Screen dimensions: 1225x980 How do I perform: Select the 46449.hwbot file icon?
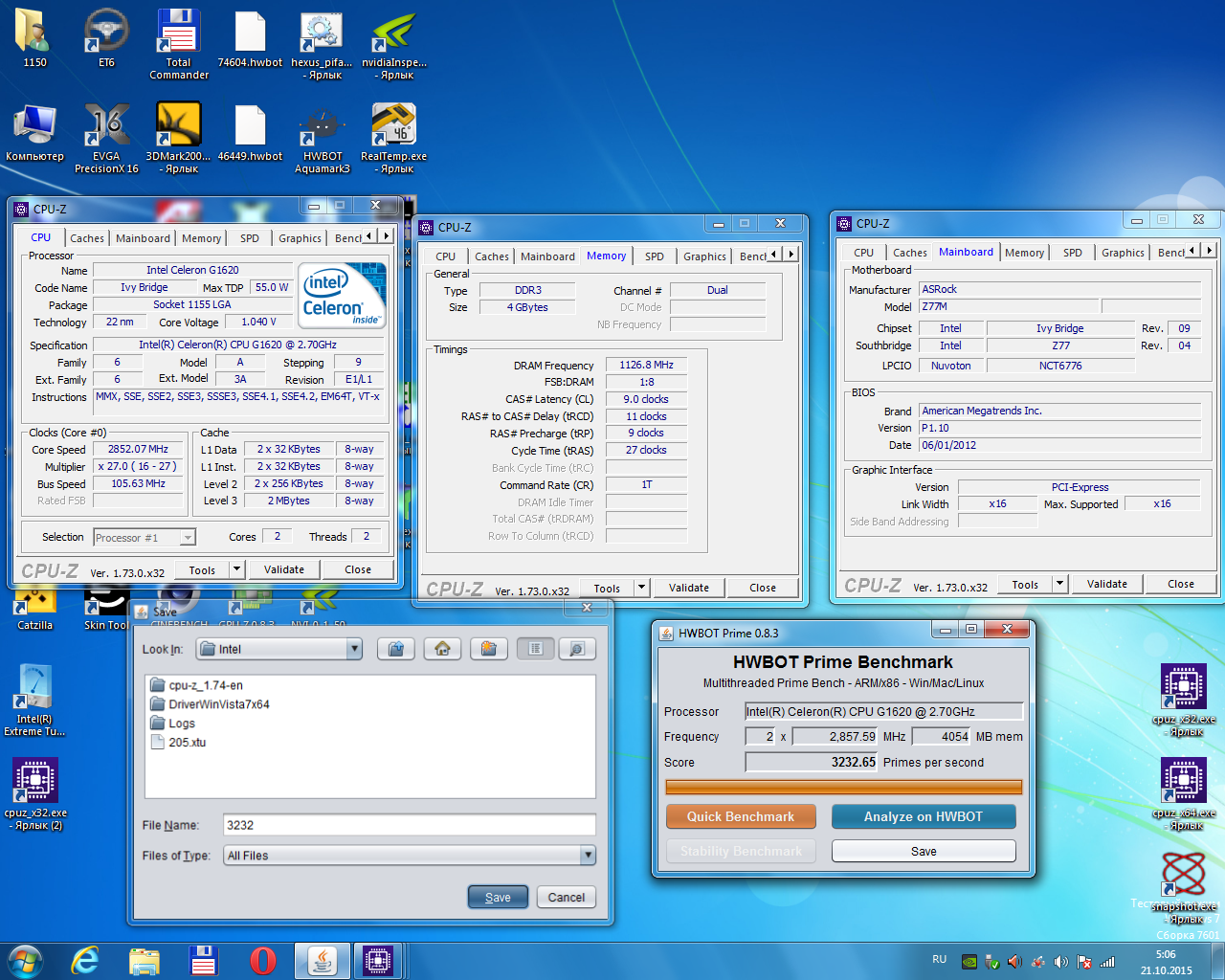point(250,133)
